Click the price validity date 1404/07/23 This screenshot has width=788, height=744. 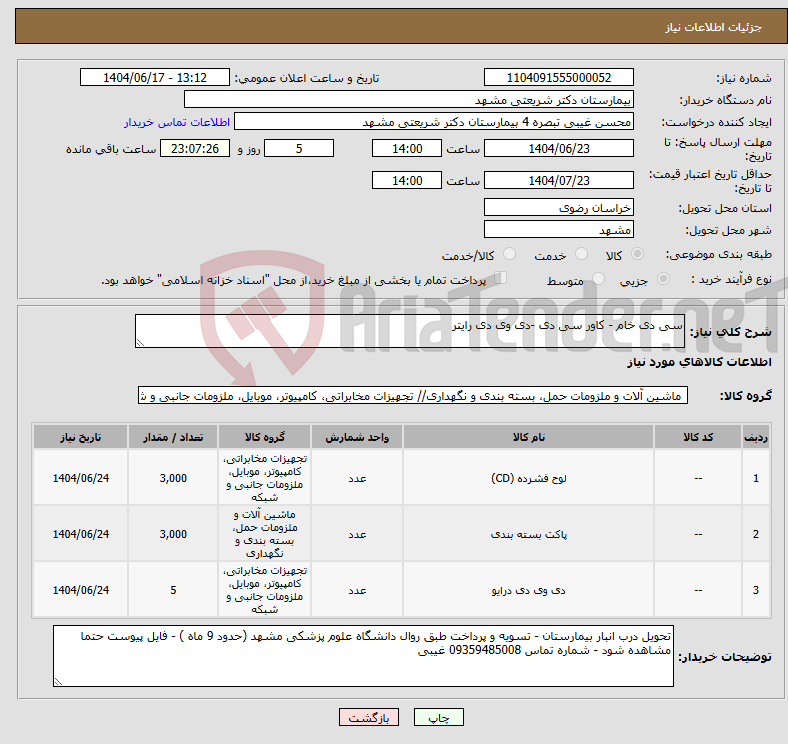[x=559, y=180]
